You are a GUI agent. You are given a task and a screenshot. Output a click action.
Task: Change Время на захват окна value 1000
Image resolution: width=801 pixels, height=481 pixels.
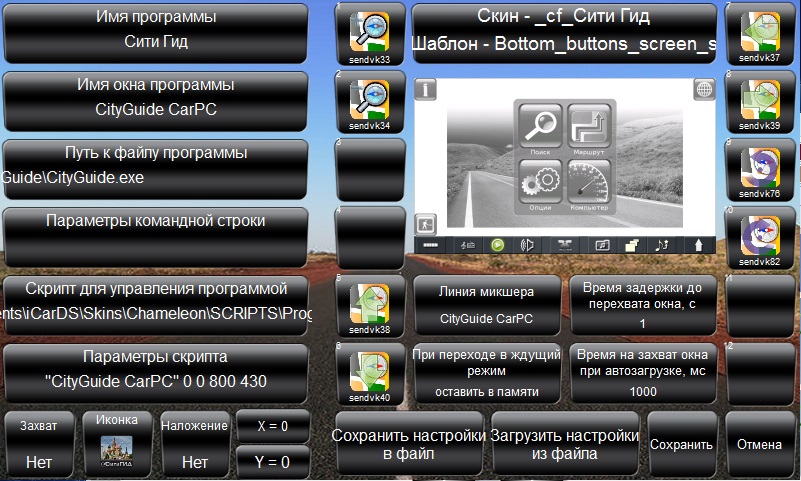pyautogui.click(x=643, y=374)
